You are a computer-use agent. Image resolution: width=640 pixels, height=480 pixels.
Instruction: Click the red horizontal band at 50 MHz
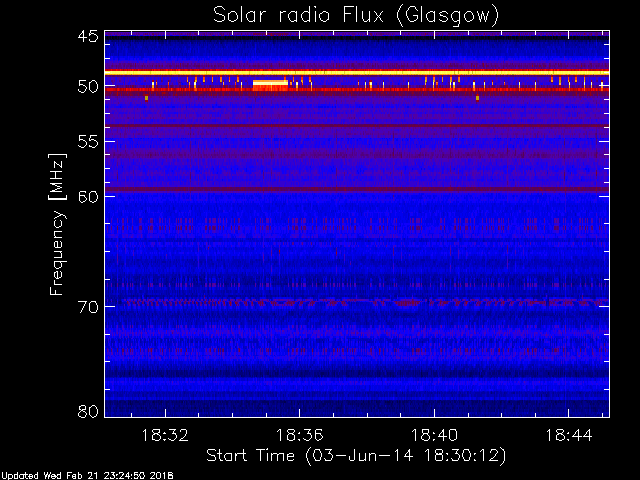(x=357, y=89)
